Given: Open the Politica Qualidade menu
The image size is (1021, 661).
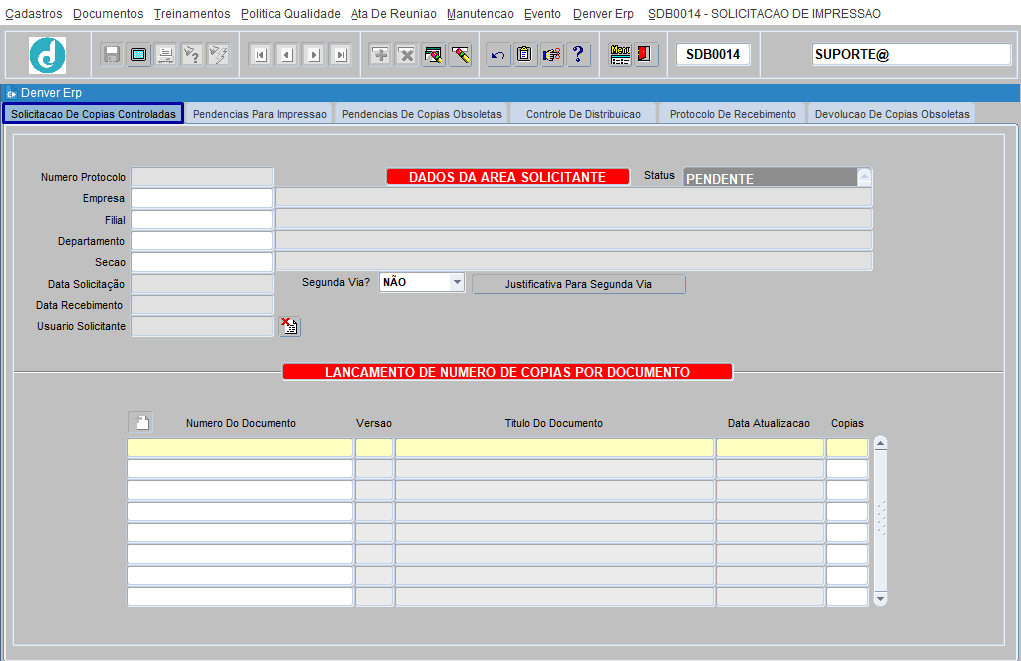Looking at the screenshot, I should (x=290, y=14).
